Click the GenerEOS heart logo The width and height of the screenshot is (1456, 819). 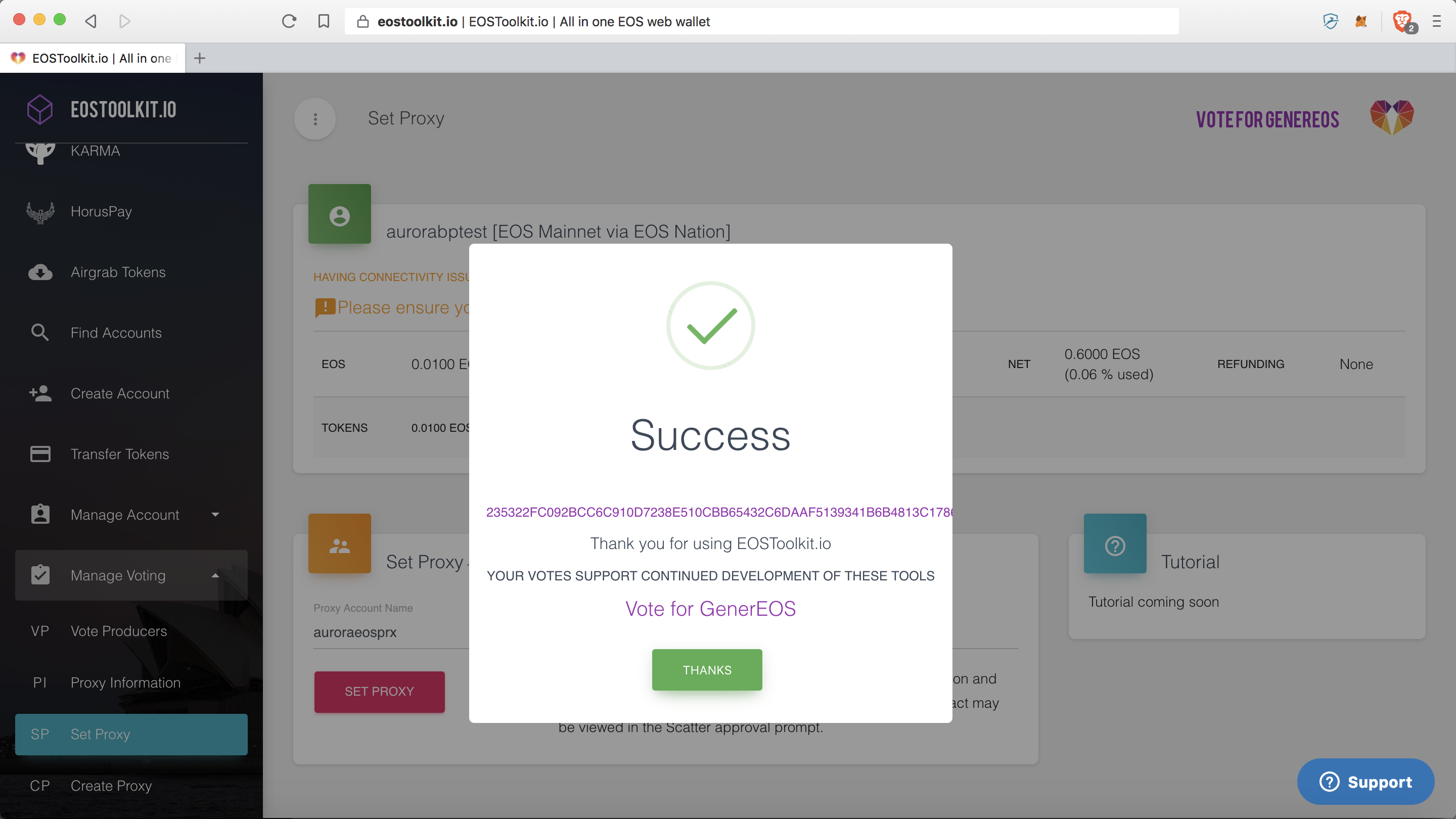tap(1392, 118)
